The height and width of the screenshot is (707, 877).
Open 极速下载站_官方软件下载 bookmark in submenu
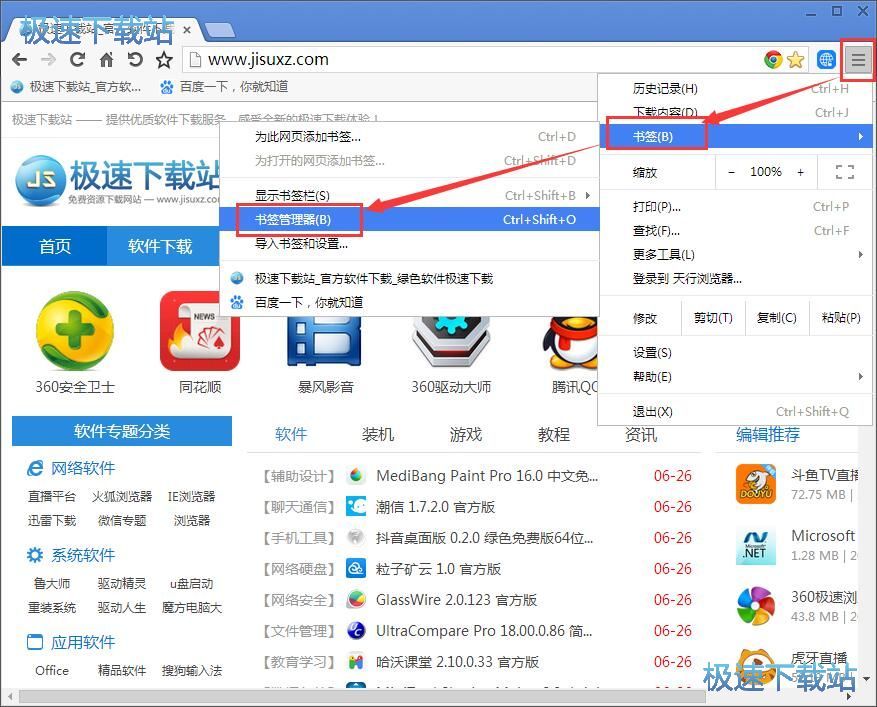coord(409,279)
